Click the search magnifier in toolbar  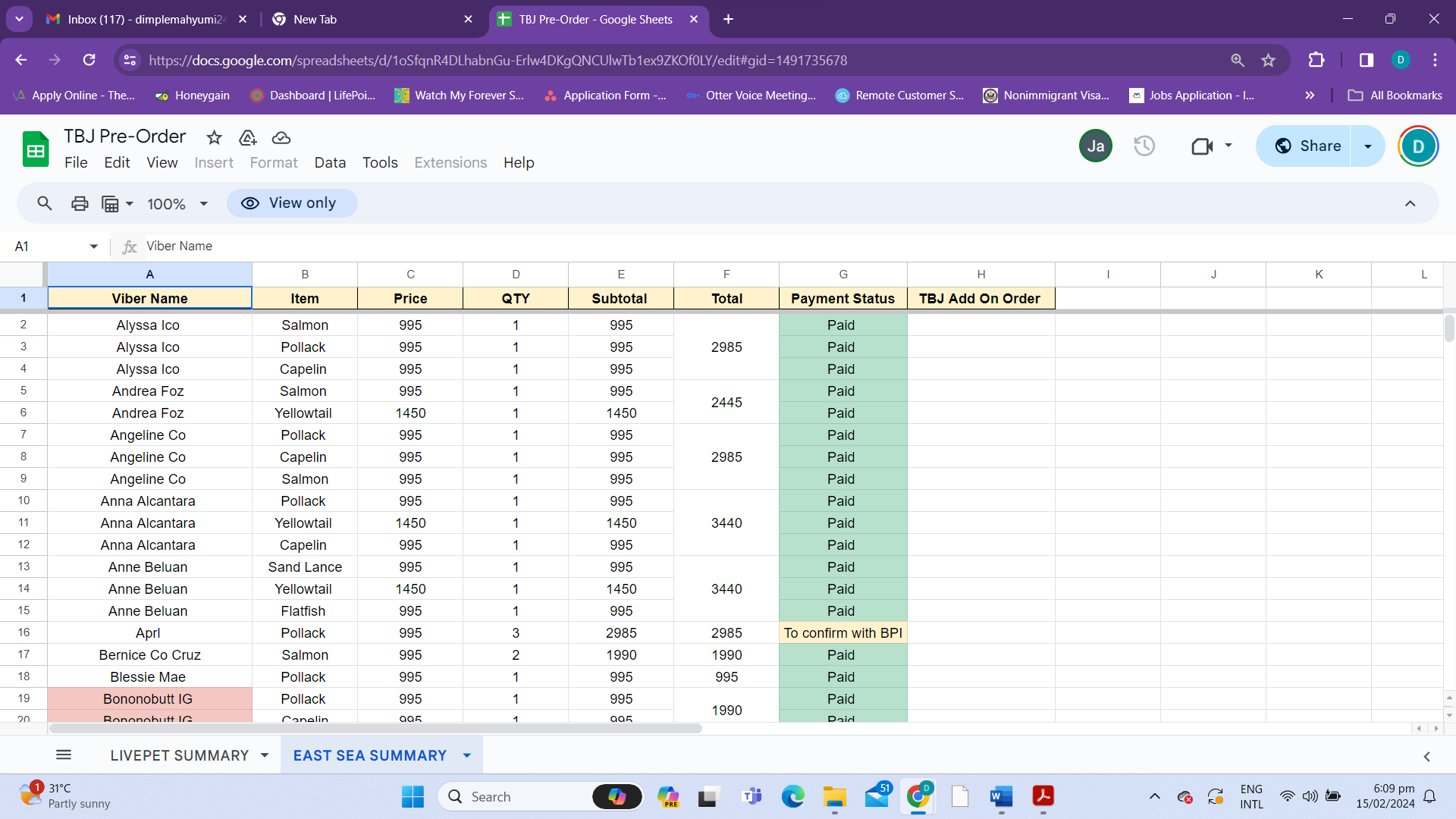(x=45, y=203)
